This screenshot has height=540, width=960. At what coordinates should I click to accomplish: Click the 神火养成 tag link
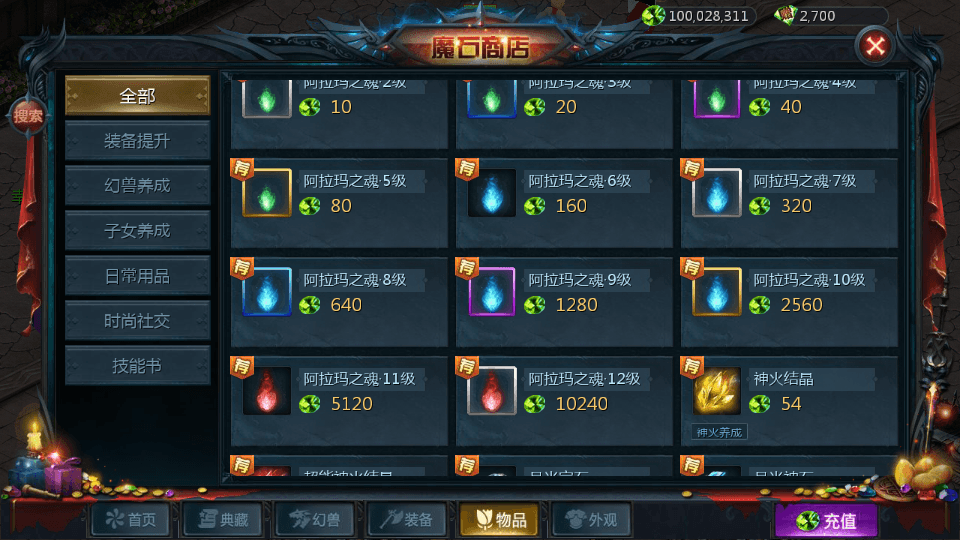[719, 432]
